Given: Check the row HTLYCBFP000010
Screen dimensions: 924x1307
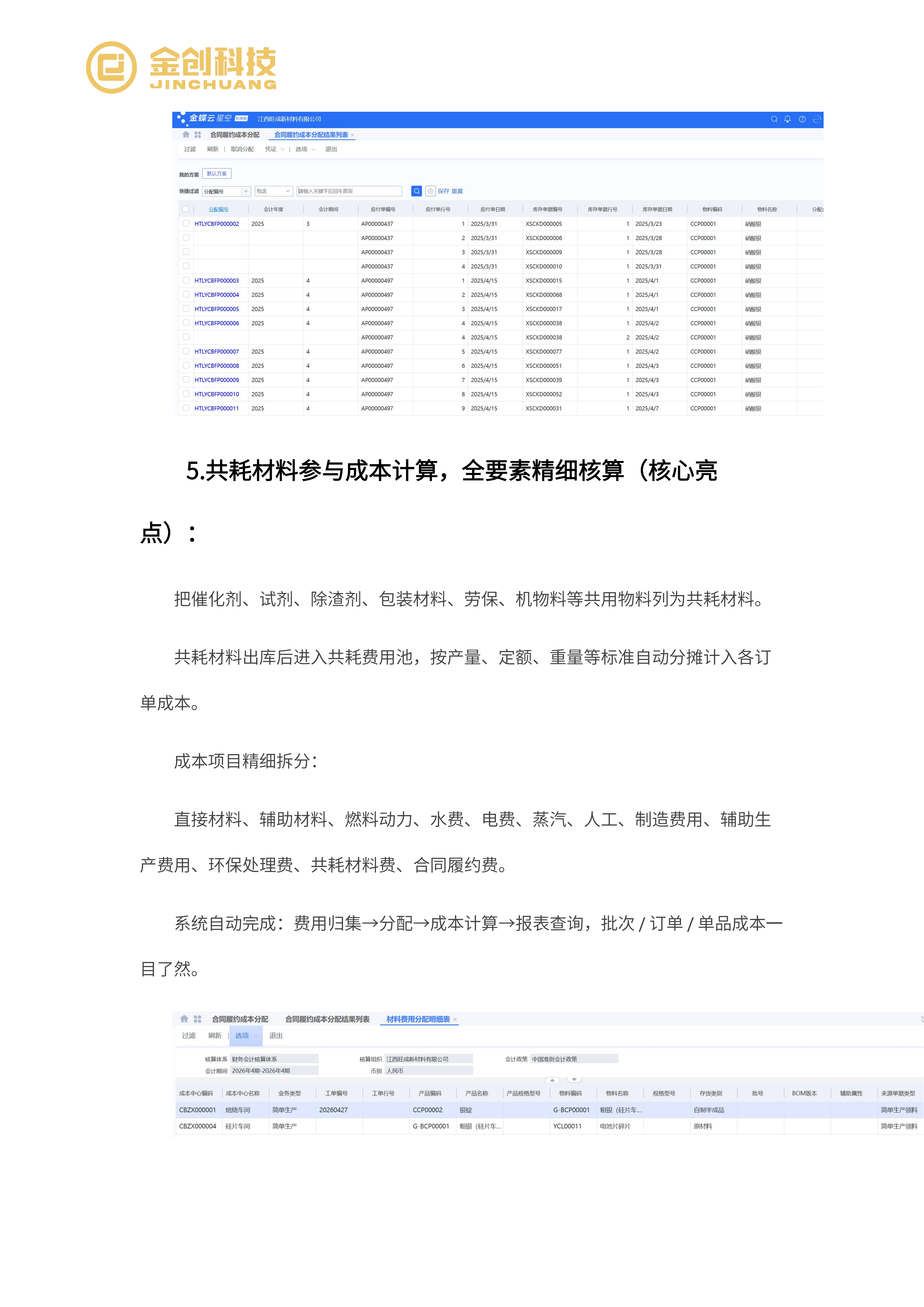Looking at the screenshot, I should click(x=186, y=394).
